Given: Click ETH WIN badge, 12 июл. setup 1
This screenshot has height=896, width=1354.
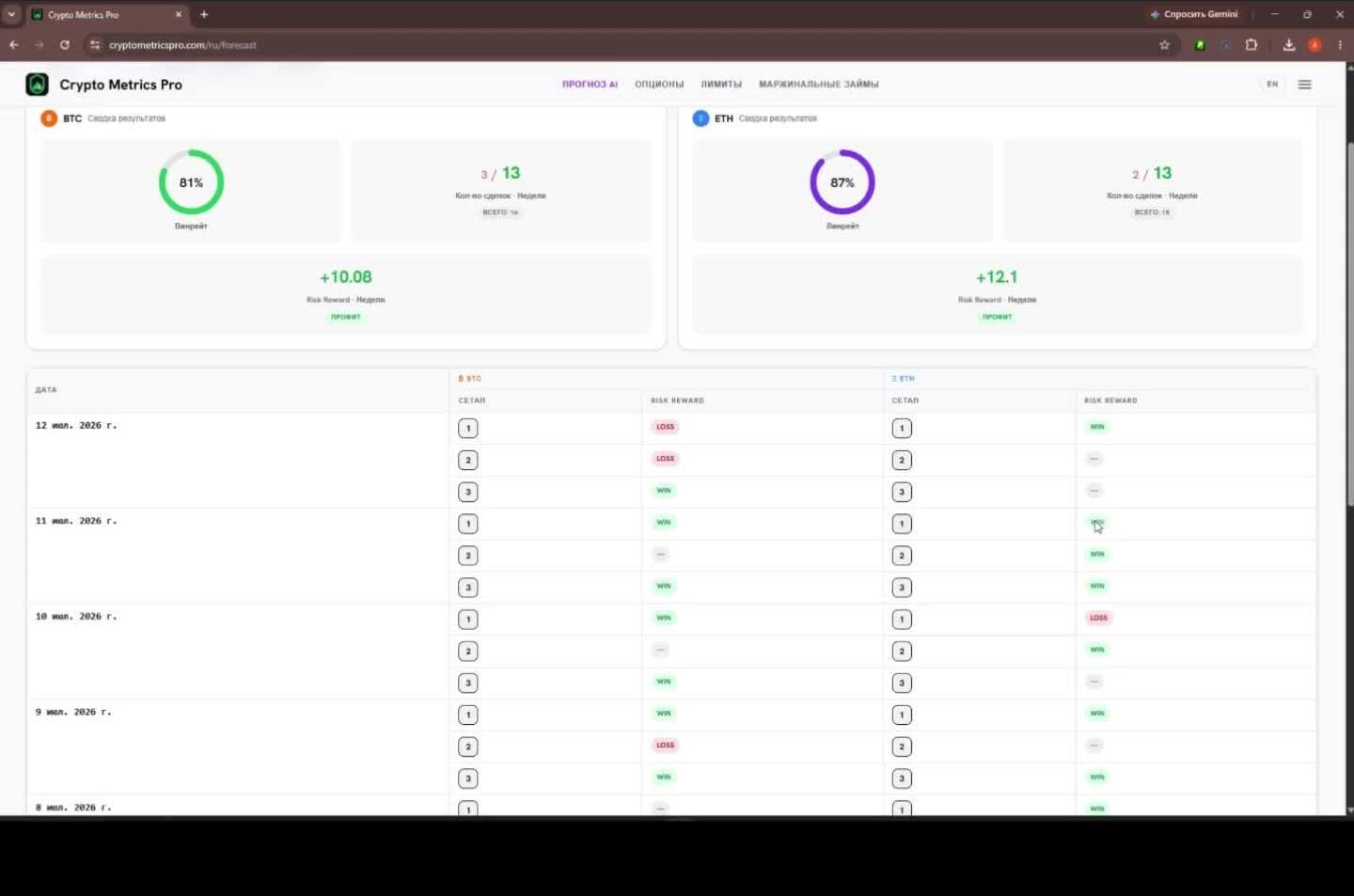Looking at the screenshot, I should (1097, 427).
